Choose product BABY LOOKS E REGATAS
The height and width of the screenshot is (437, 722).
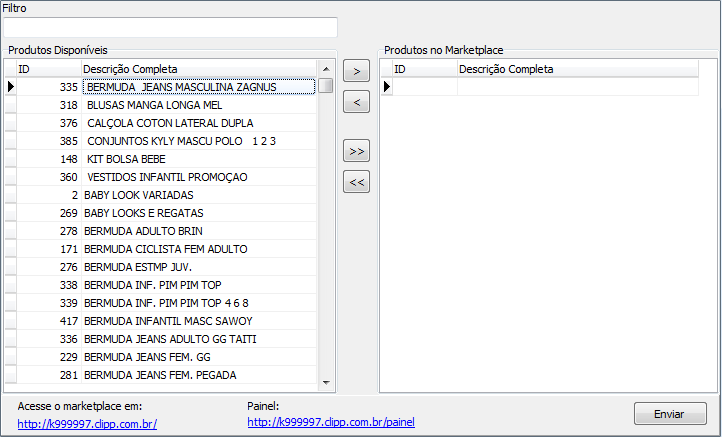tap(143, 213)
